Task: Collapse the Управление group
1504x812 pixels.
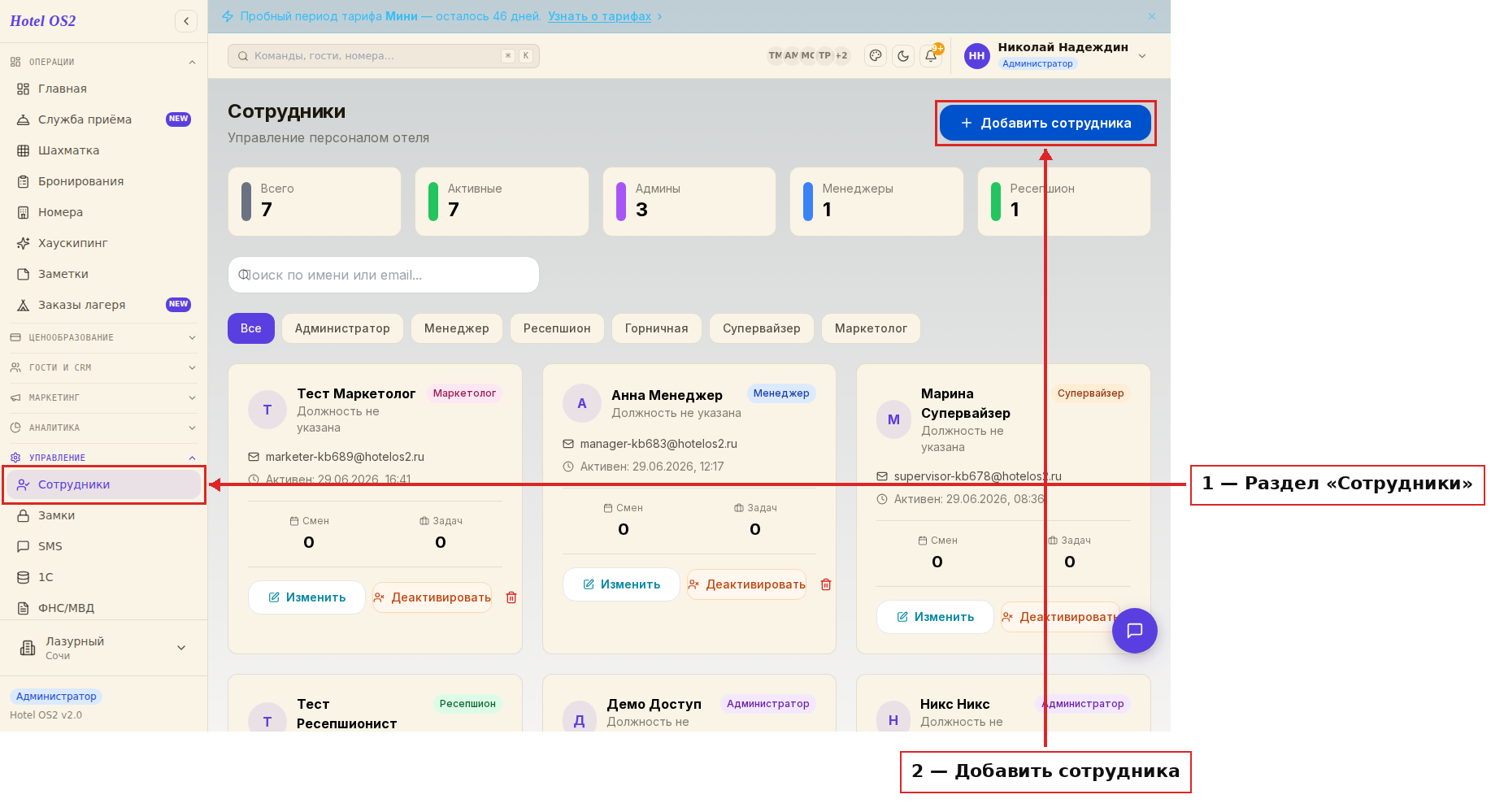Action: (103, 458)
